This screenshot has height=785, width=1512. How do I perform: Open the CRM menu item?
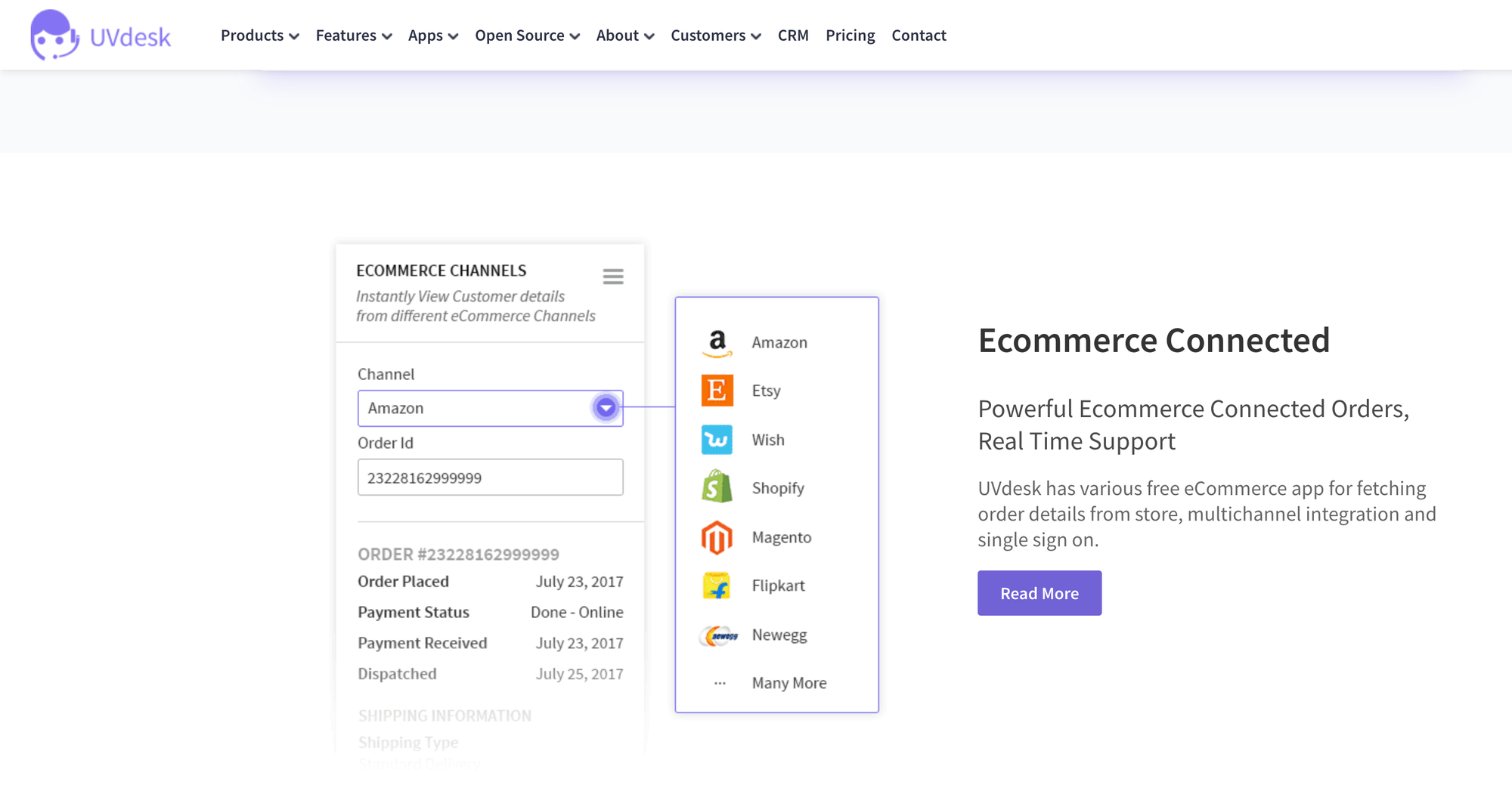pyautogui.click(x=793, y=36)
